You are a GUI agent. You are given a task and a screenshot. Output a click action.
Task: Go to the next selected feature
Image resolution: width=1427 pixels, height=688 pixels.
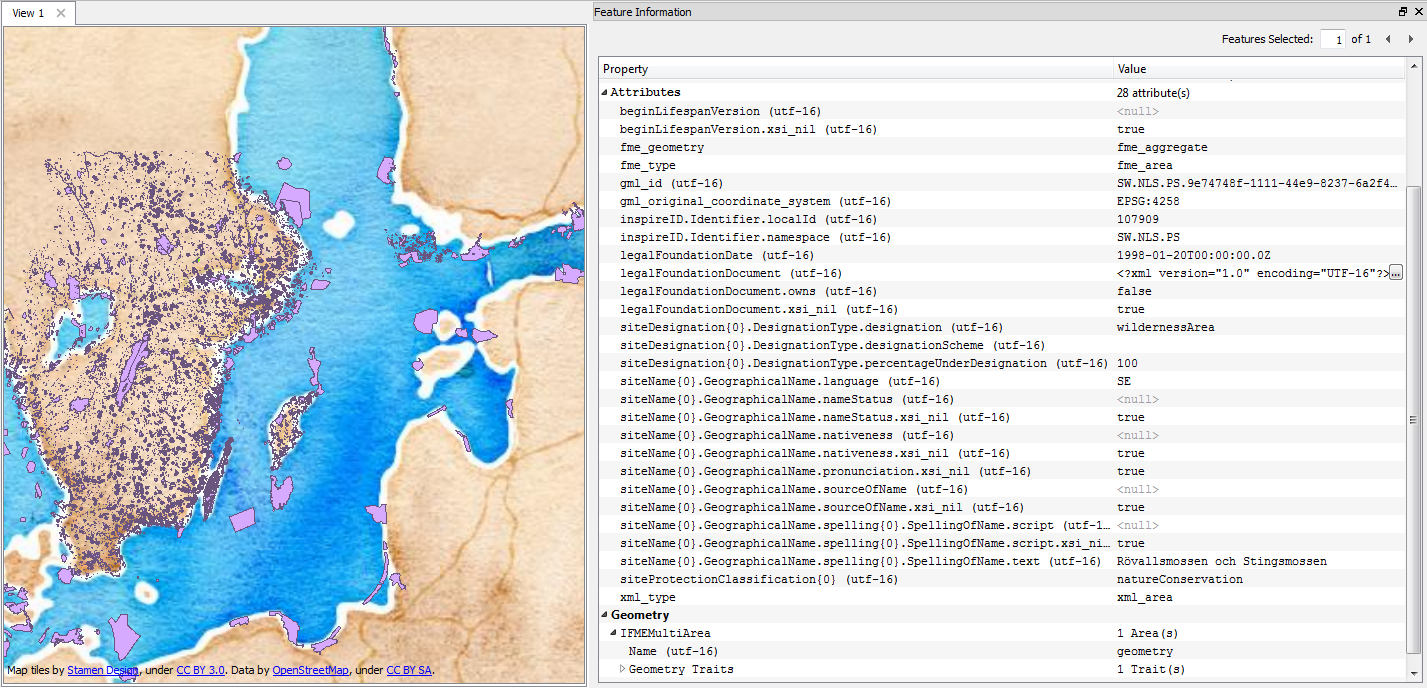coord(1410,39)
